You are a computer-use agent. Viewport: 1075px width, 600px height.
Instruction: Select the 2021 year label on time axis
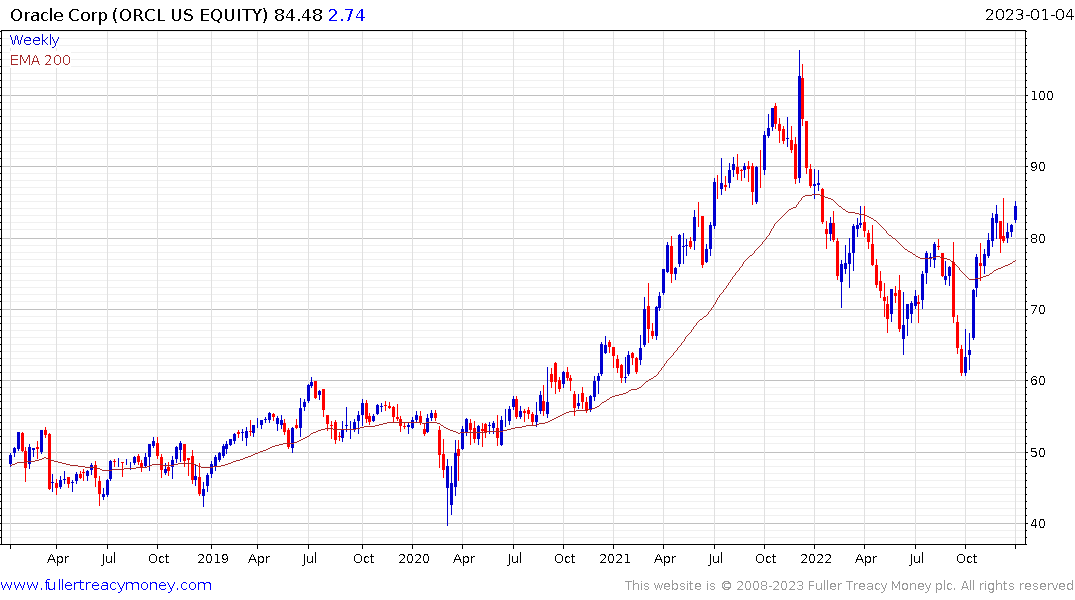614,558
